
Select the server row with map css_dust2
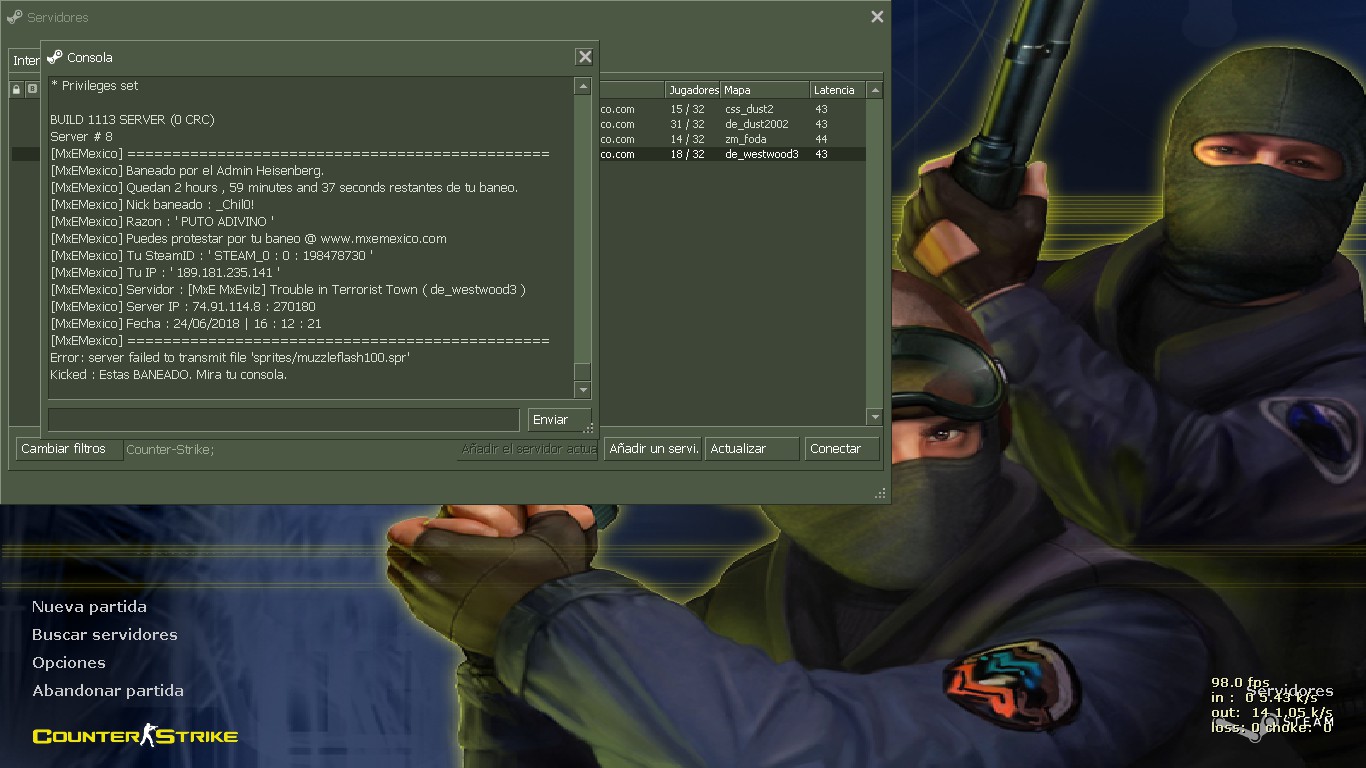tap(733, 109)
